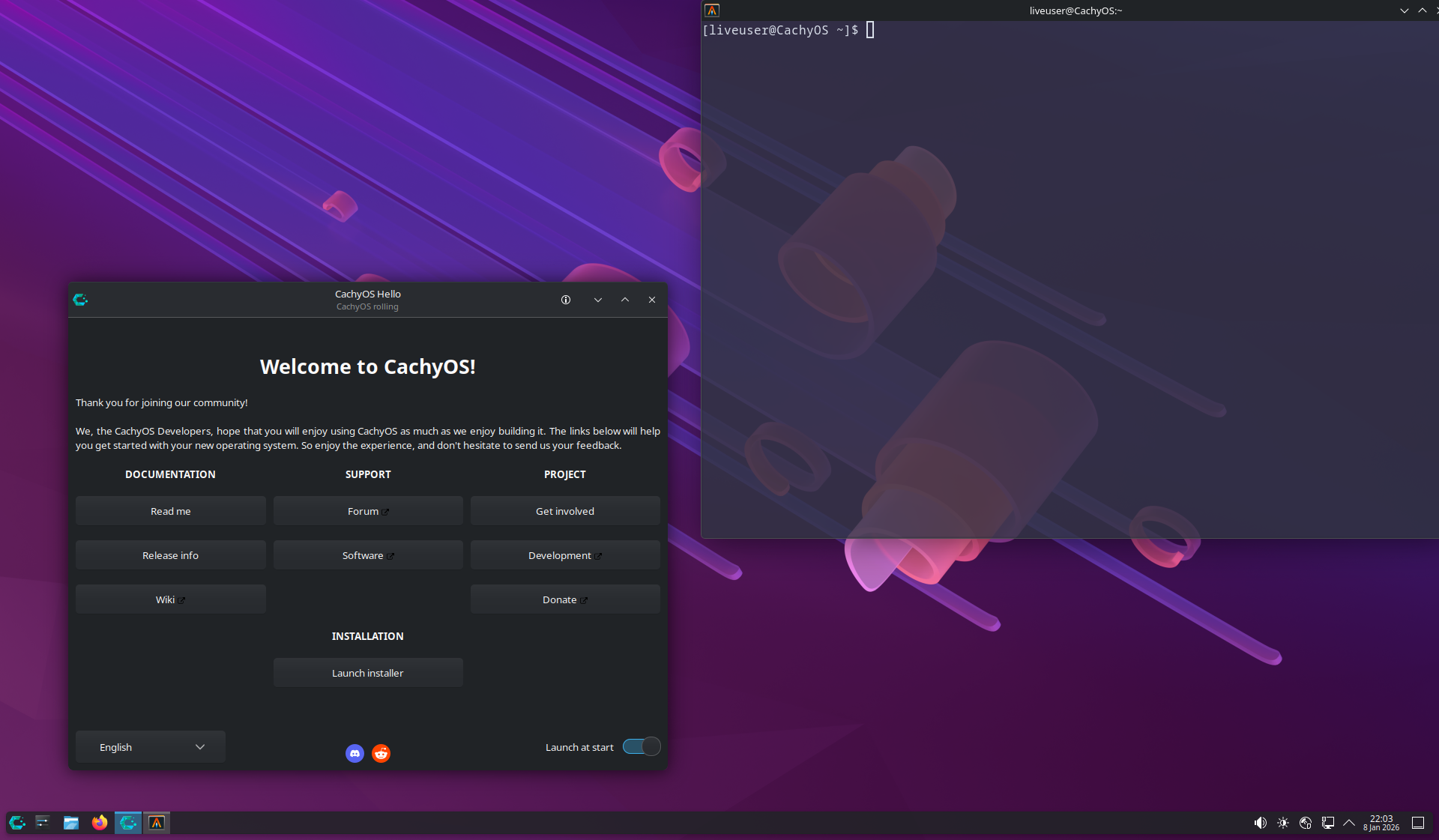Open network settings from the tray icon
This screenshot has height=840, width=1439.
(1305, 822)
